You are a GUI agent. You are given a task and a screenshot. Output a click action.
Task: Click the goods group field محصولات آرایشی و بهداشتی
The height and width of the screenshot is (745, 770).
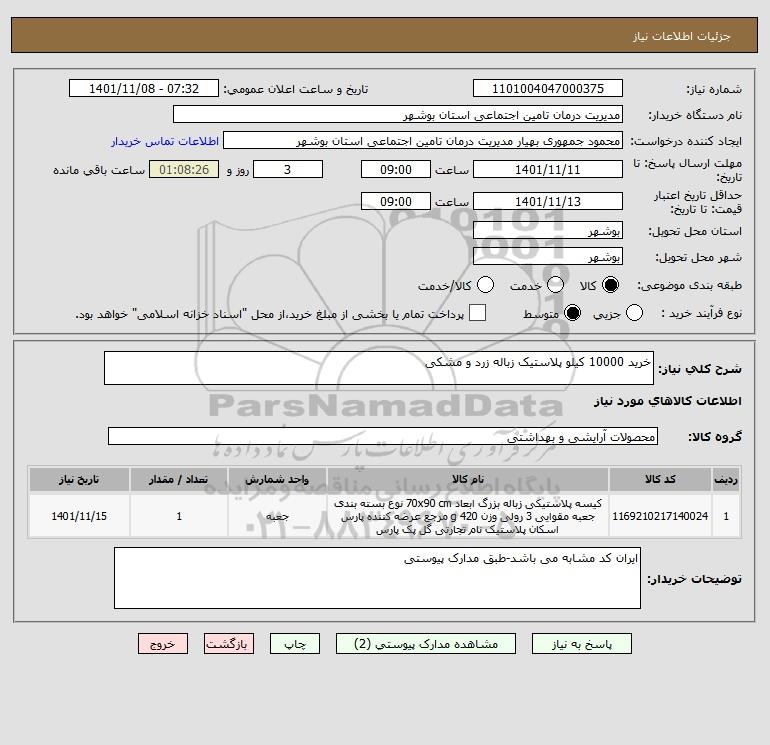point(383,436)
